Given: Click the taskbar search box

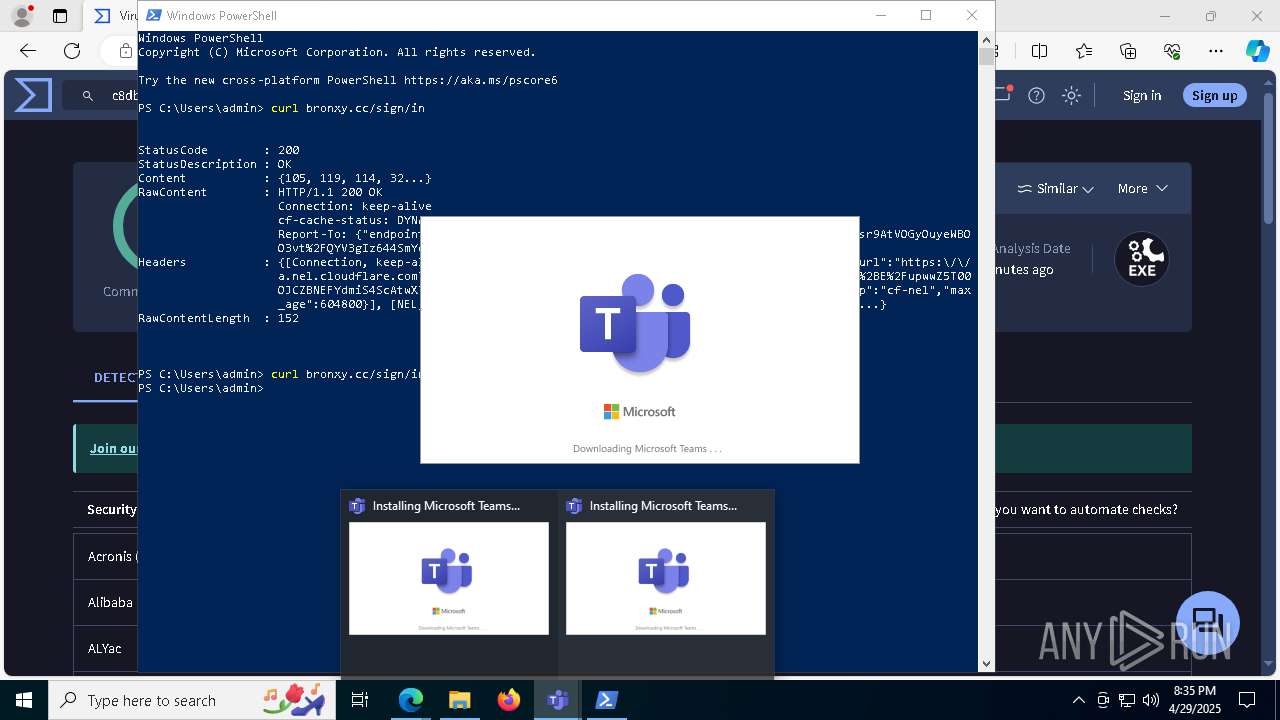Looking at the screenshot, I should 194,700.
